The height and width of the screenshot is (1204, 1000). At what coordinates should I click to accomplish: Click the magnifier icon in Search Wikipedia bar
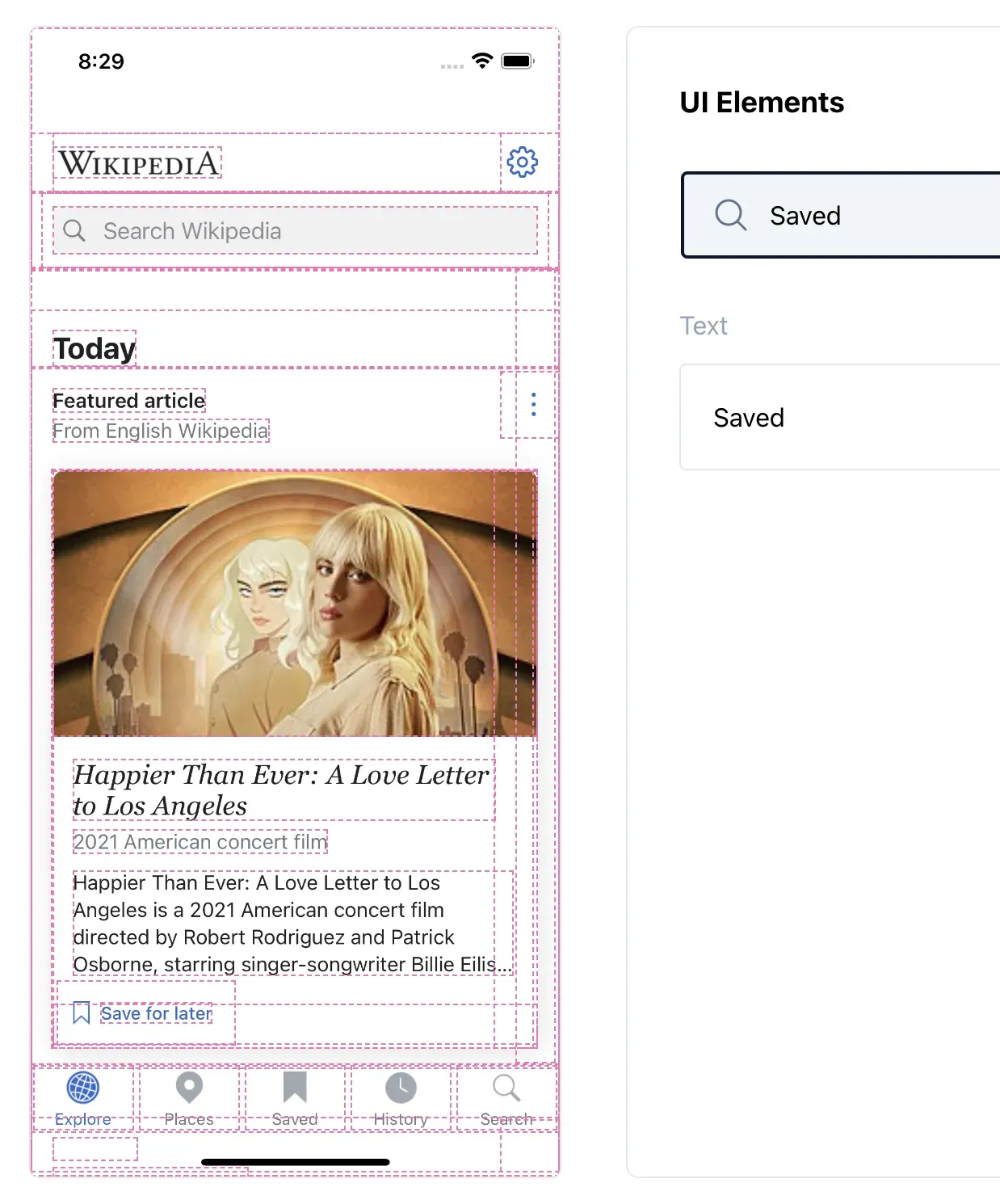[74, 231]
